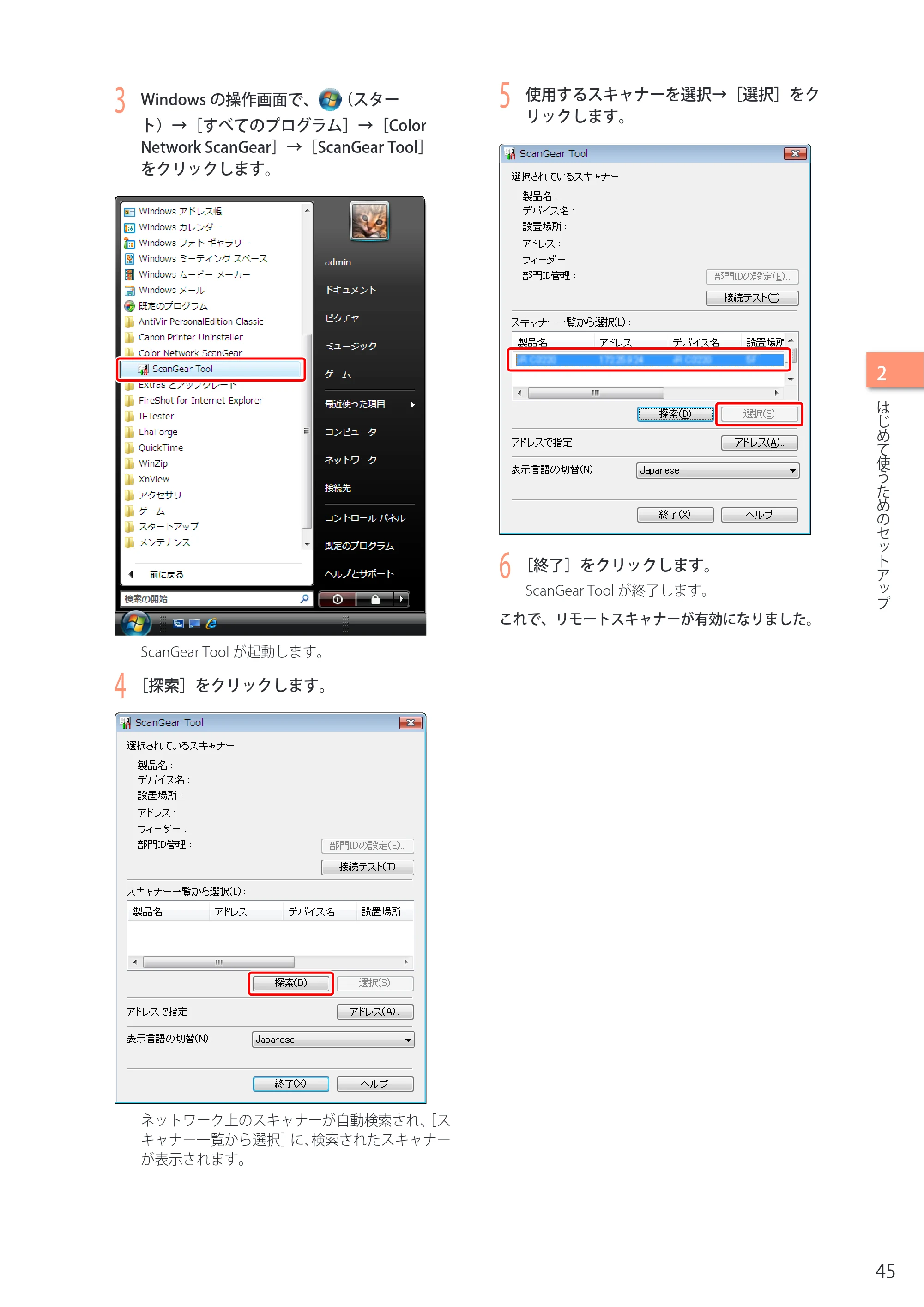924x1307 pixels.
Task: Expand FireShot for Internet Explorer folder
Action: 193,401
